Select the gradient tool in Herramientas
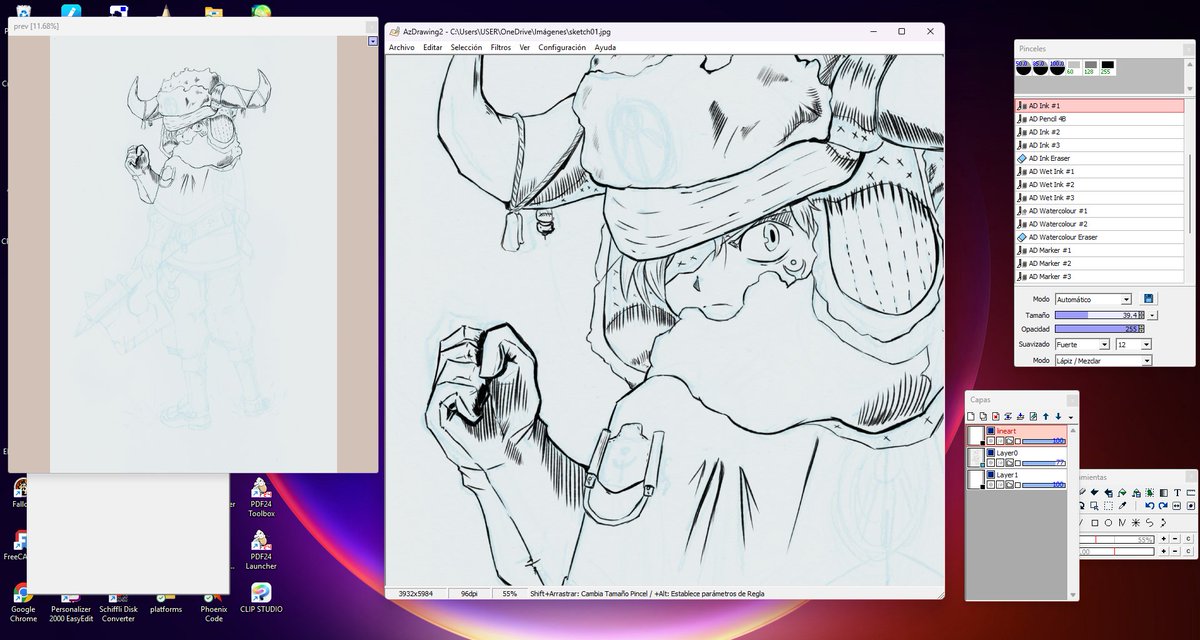Image resolution: width=1200 pixels, height=640 pixels. 1164,493
